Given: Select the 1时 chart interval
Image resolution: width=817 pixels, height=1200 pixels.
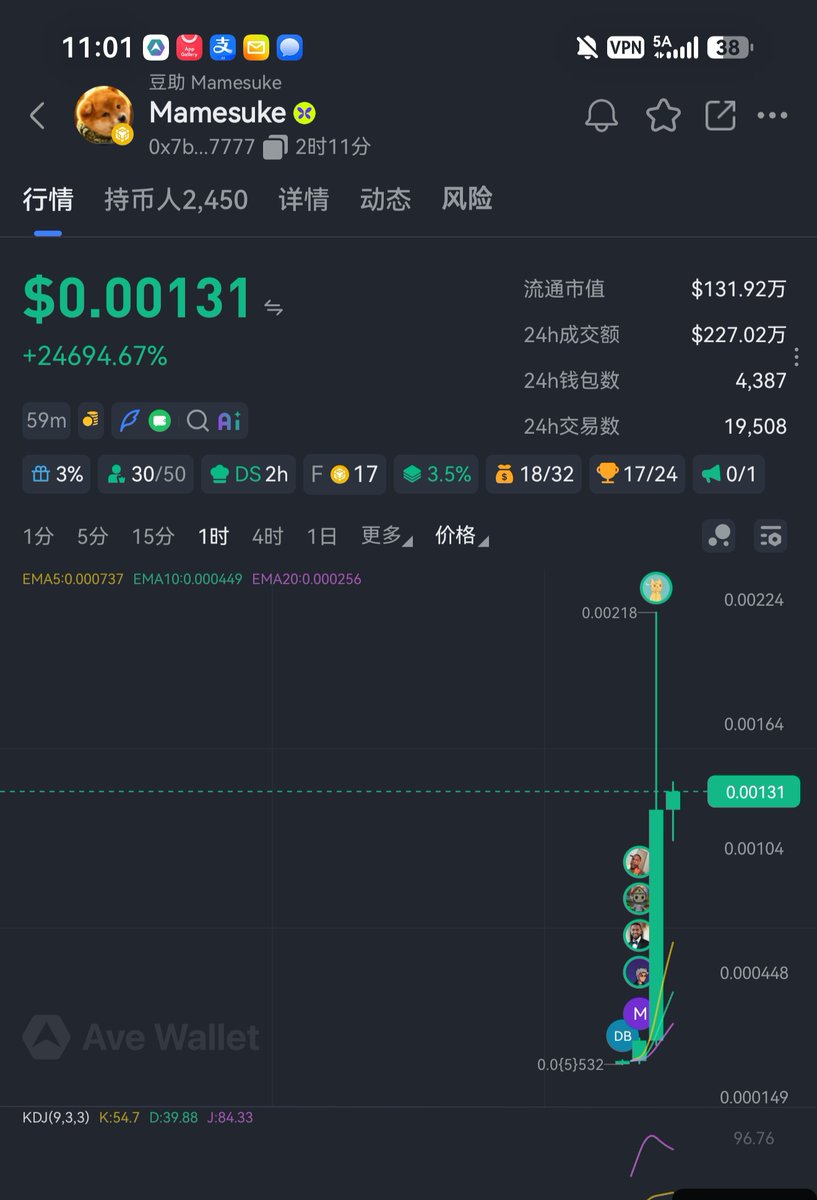Looking at the screenshot, I should point(213,536).
